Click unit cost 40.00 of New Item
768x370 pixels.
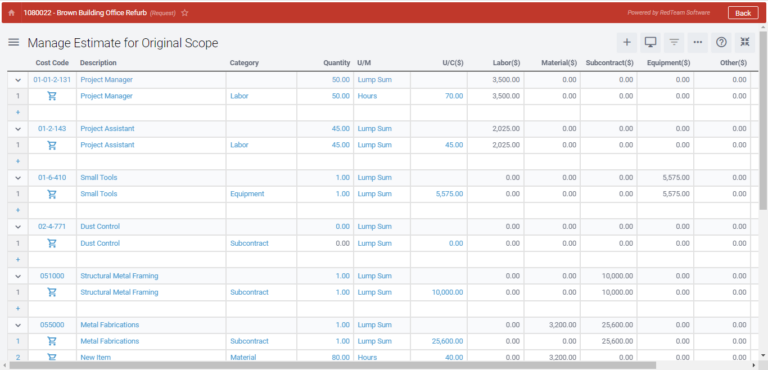(454, 358)
